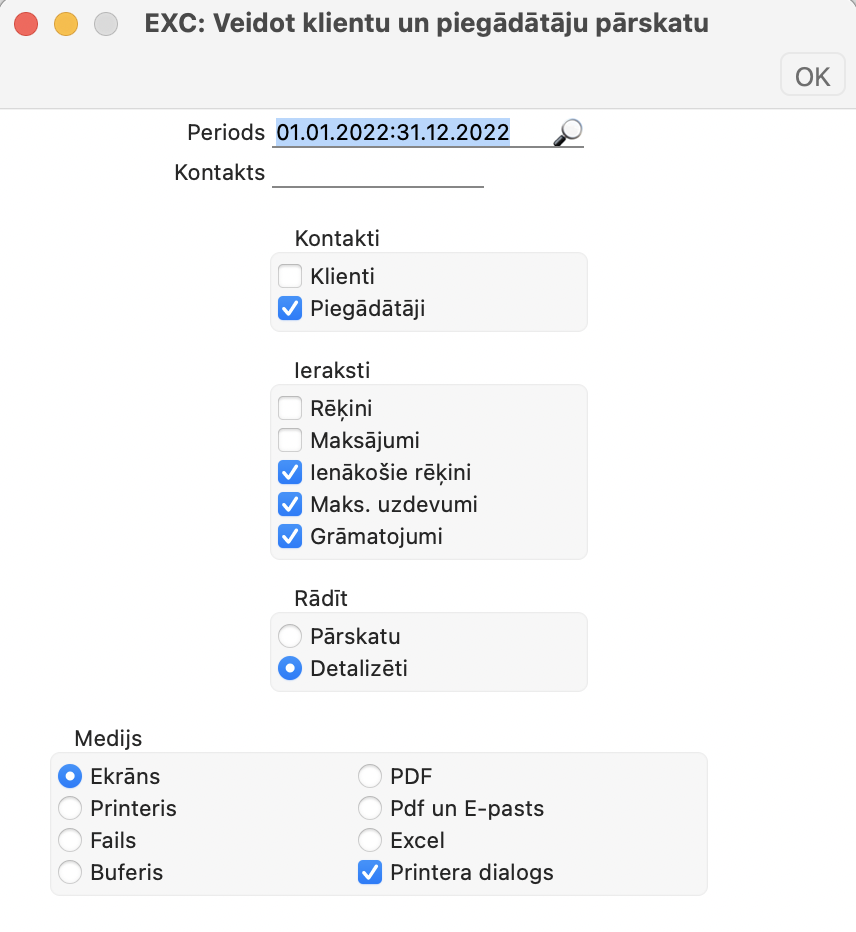856x932 pixels.
Task: Select Printeris as output medium
Action: pyautogui.click(x=70, y=808)
